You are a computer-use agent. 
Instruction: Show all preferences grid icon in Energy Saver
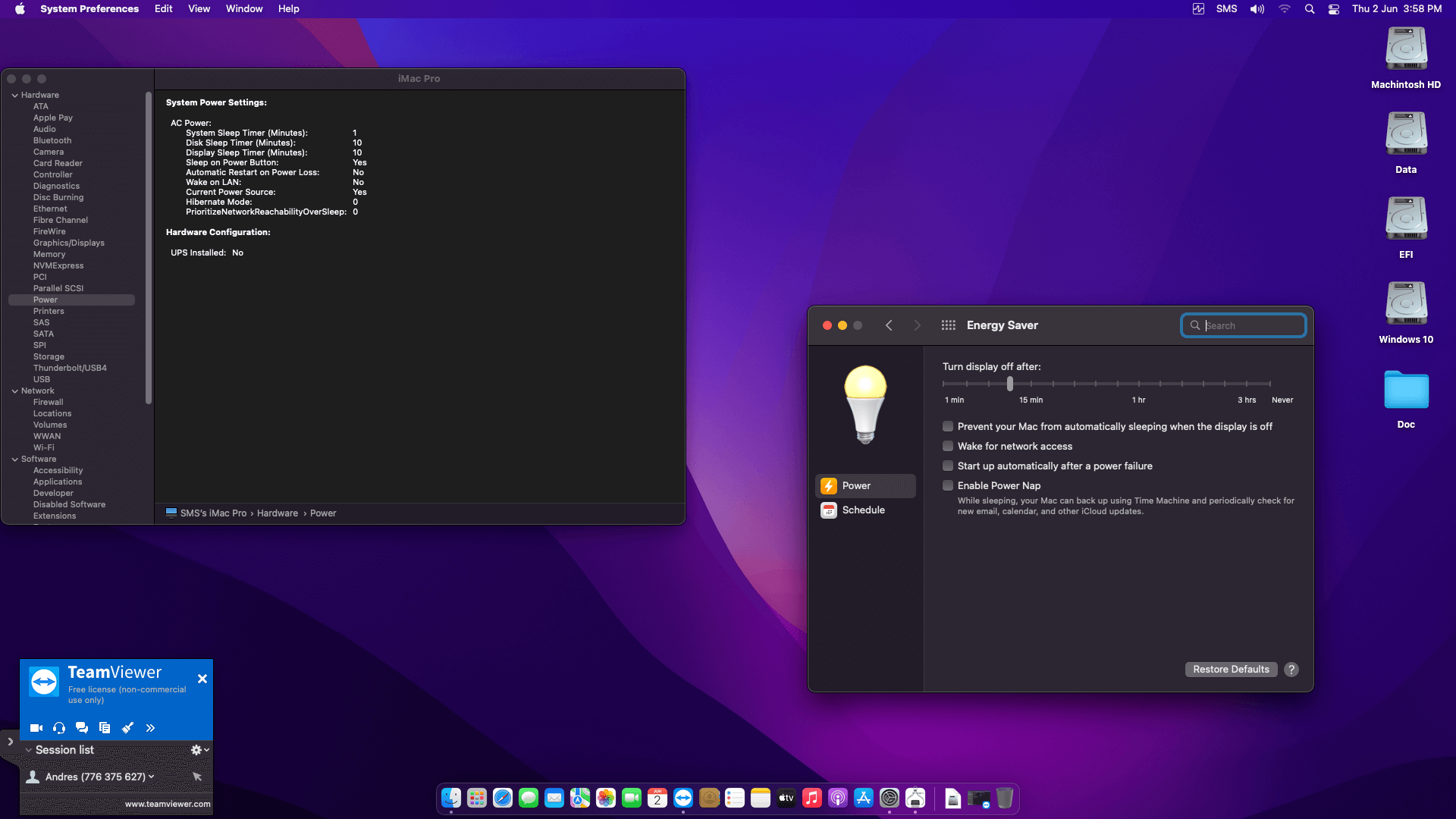click(948, 325)
